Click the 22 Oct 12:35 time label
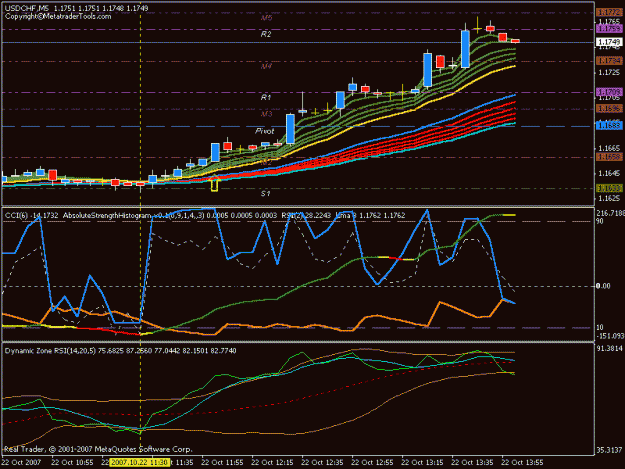 pos(322,463)
